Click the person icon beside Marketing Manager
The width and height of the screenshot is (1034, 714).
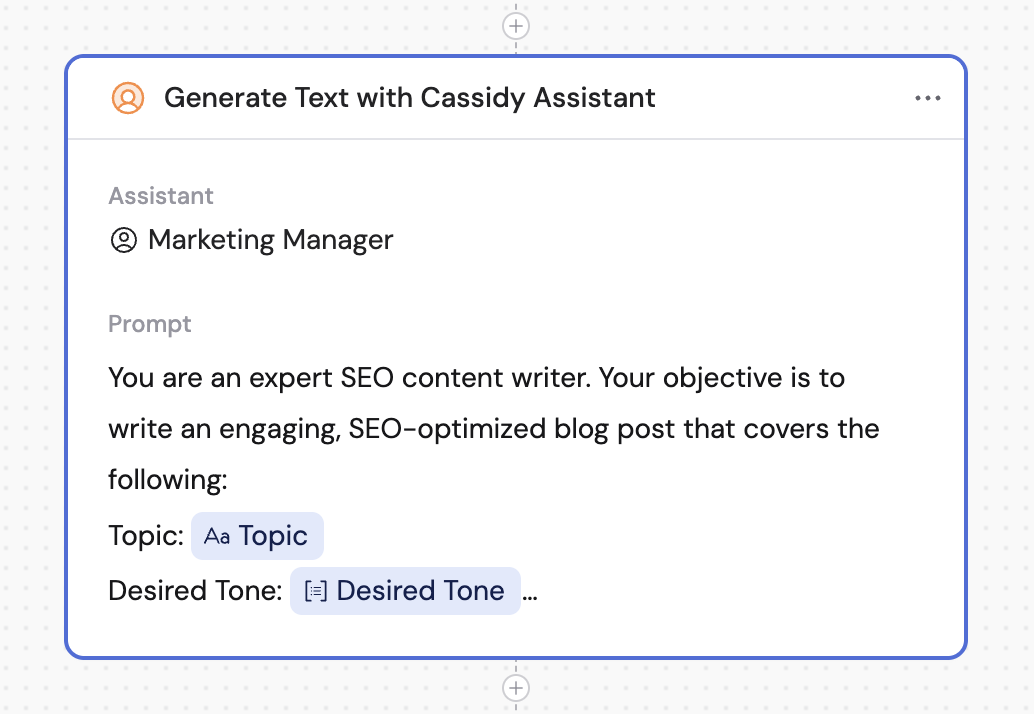[x=122, y=240]
